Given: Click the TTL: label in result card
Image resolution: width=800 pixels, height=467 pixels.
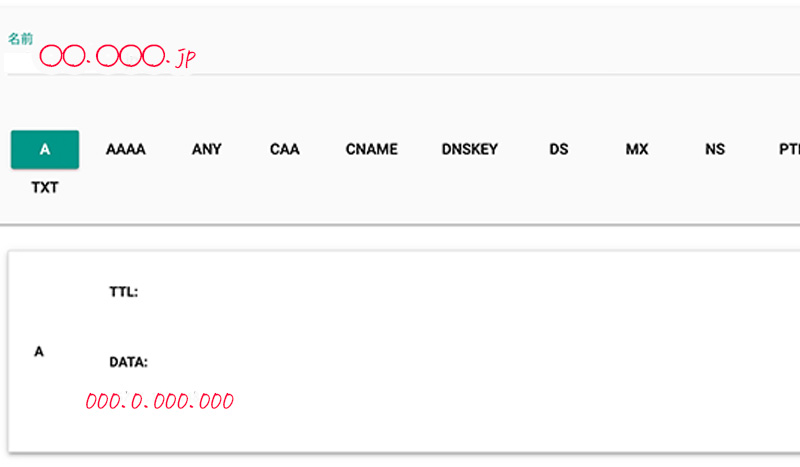Looking at the screenshot, I should pyautogui.click(x=123, y=292).
